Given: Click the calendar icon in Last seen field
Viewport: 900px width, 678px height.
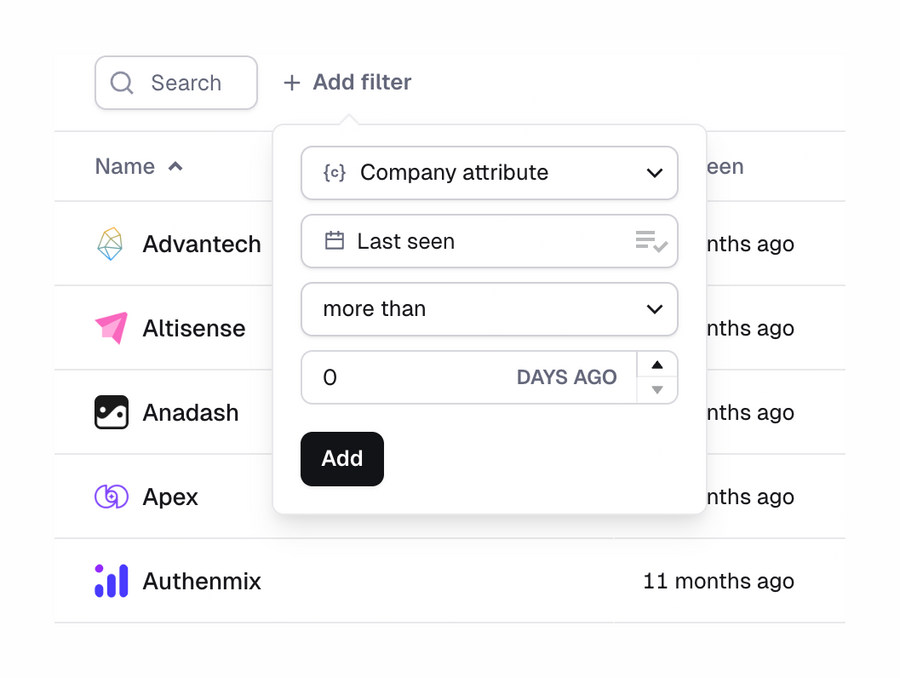Looking at the screenshot, I should [x=335, y=241].
